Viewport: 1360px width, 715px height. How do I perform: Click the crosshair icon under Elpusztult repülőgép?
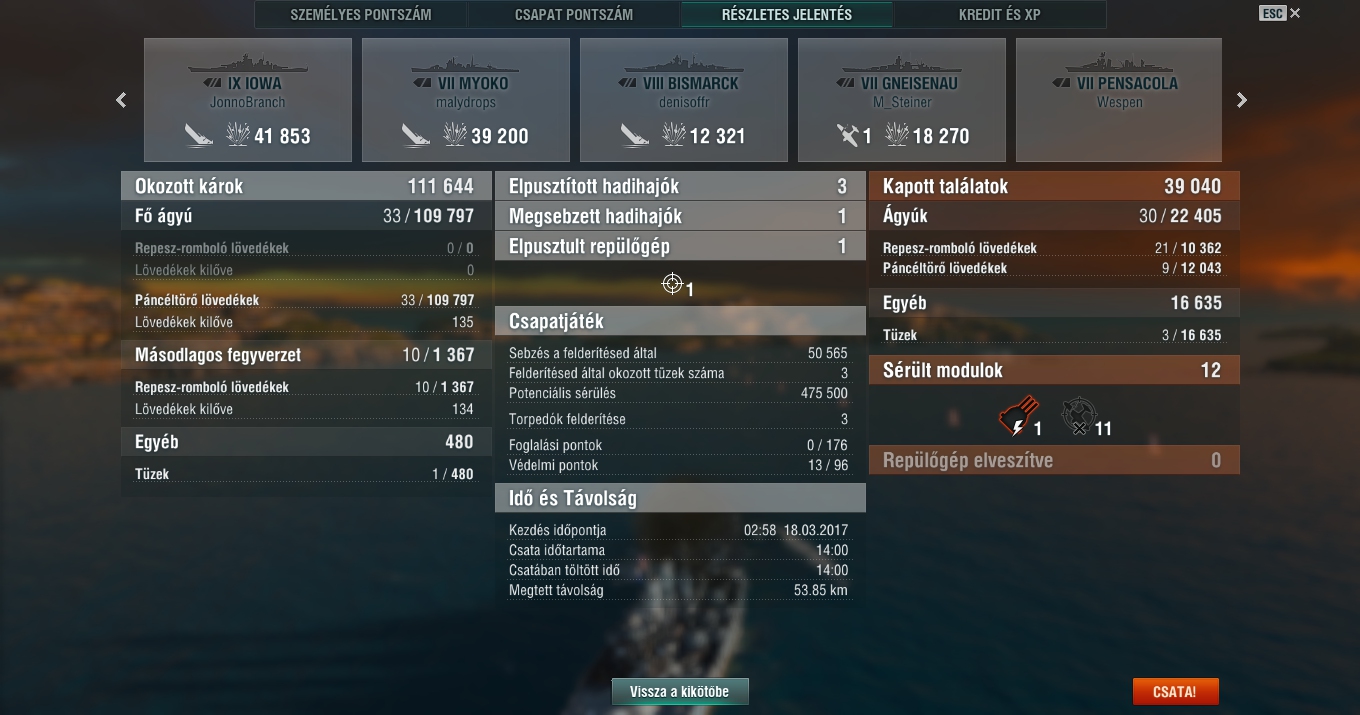tap(672, 285)
